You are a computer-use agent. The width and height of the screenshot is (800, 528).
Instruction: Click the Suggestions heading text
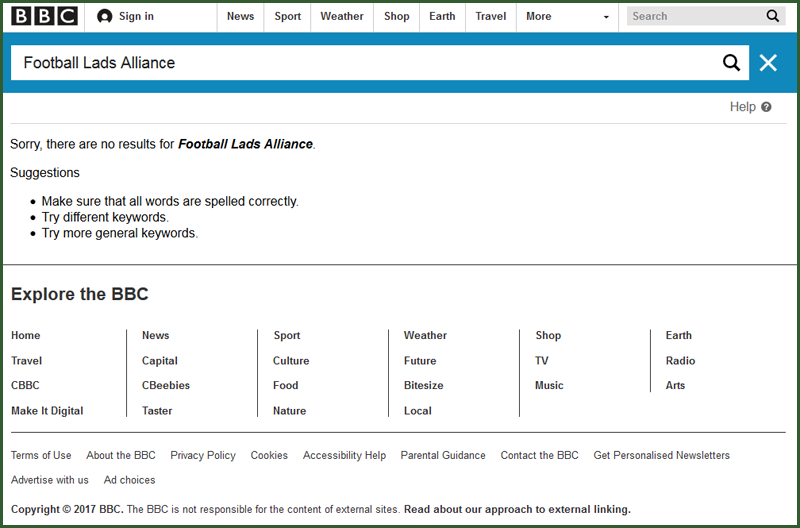coord(45,173)
